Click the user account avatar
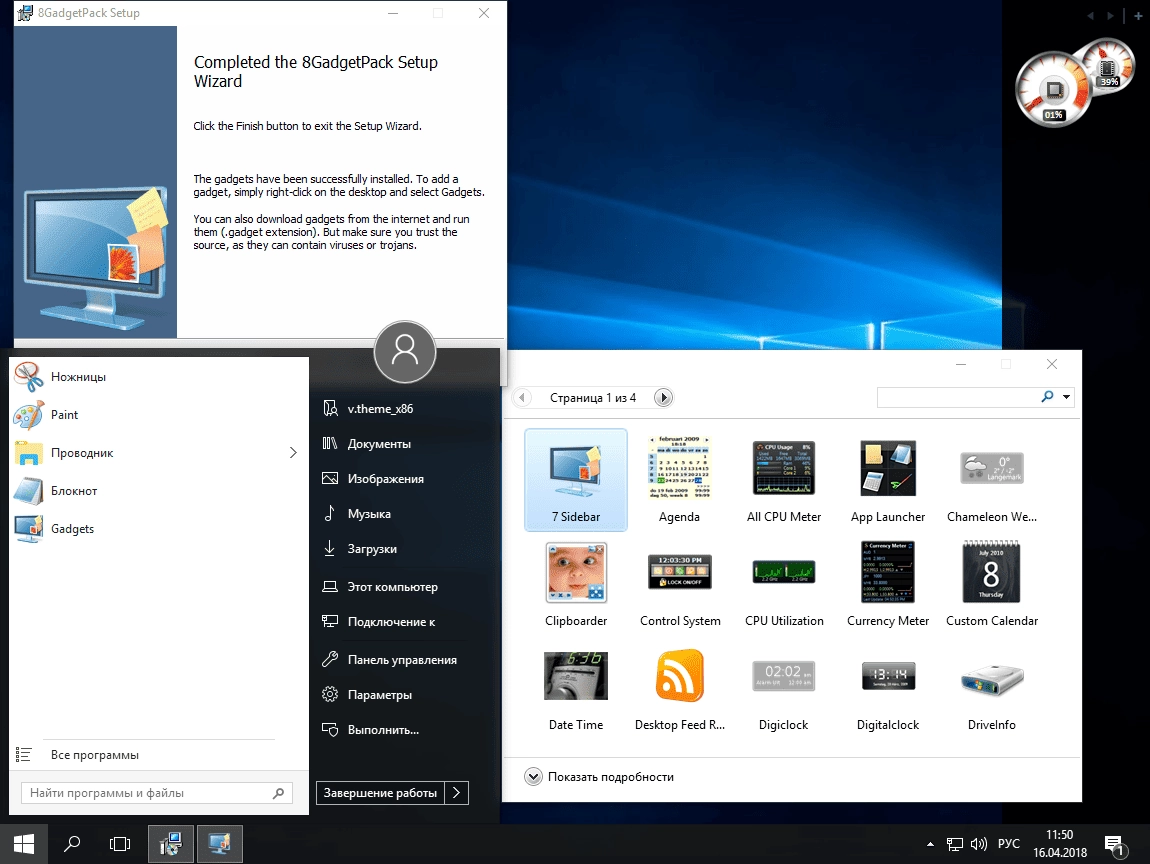The height and width of the screenshot is (864, 1150). pos(405,351)
